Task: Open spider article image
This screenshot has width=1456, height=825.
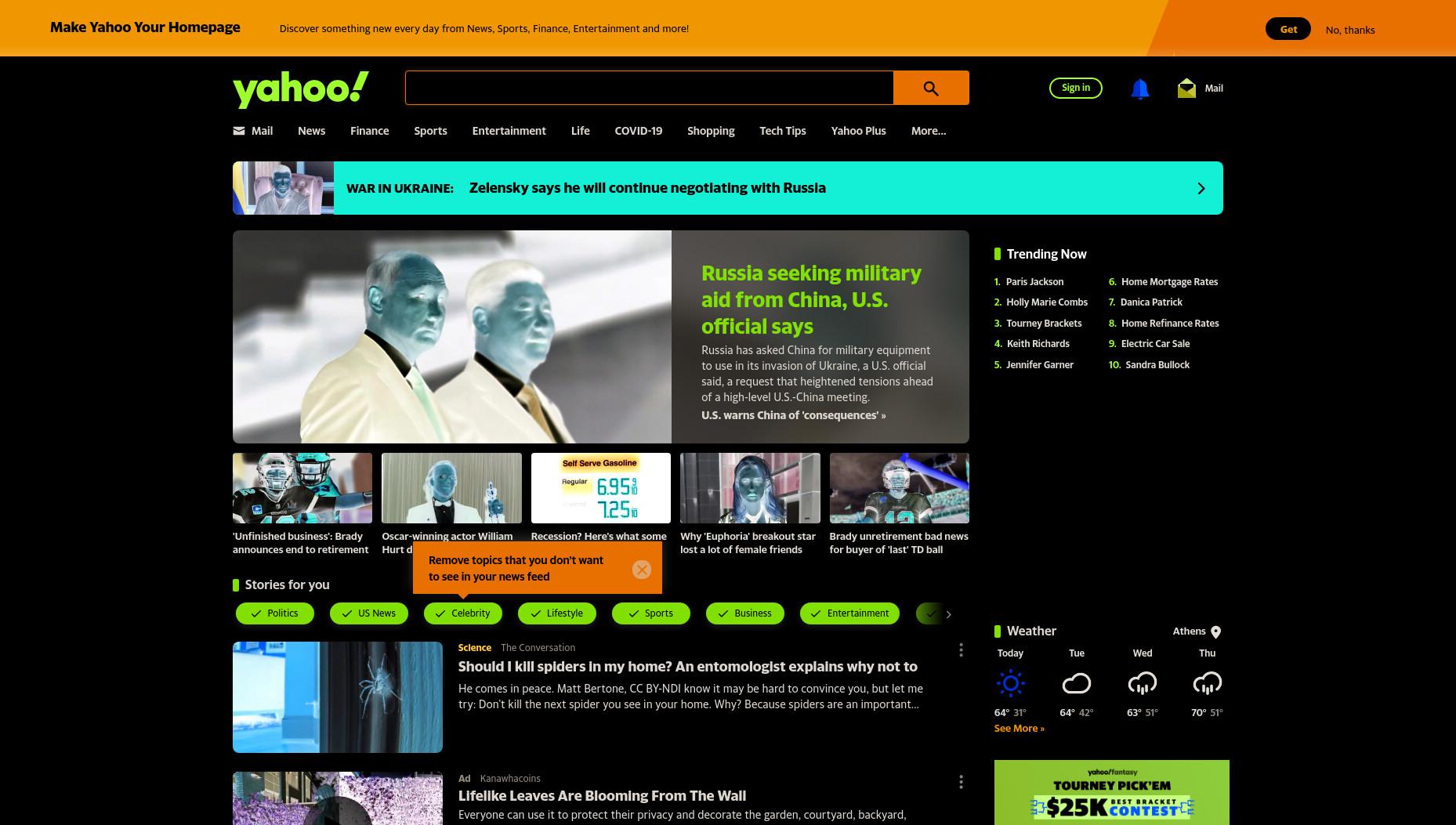Action: coord(338,697)
